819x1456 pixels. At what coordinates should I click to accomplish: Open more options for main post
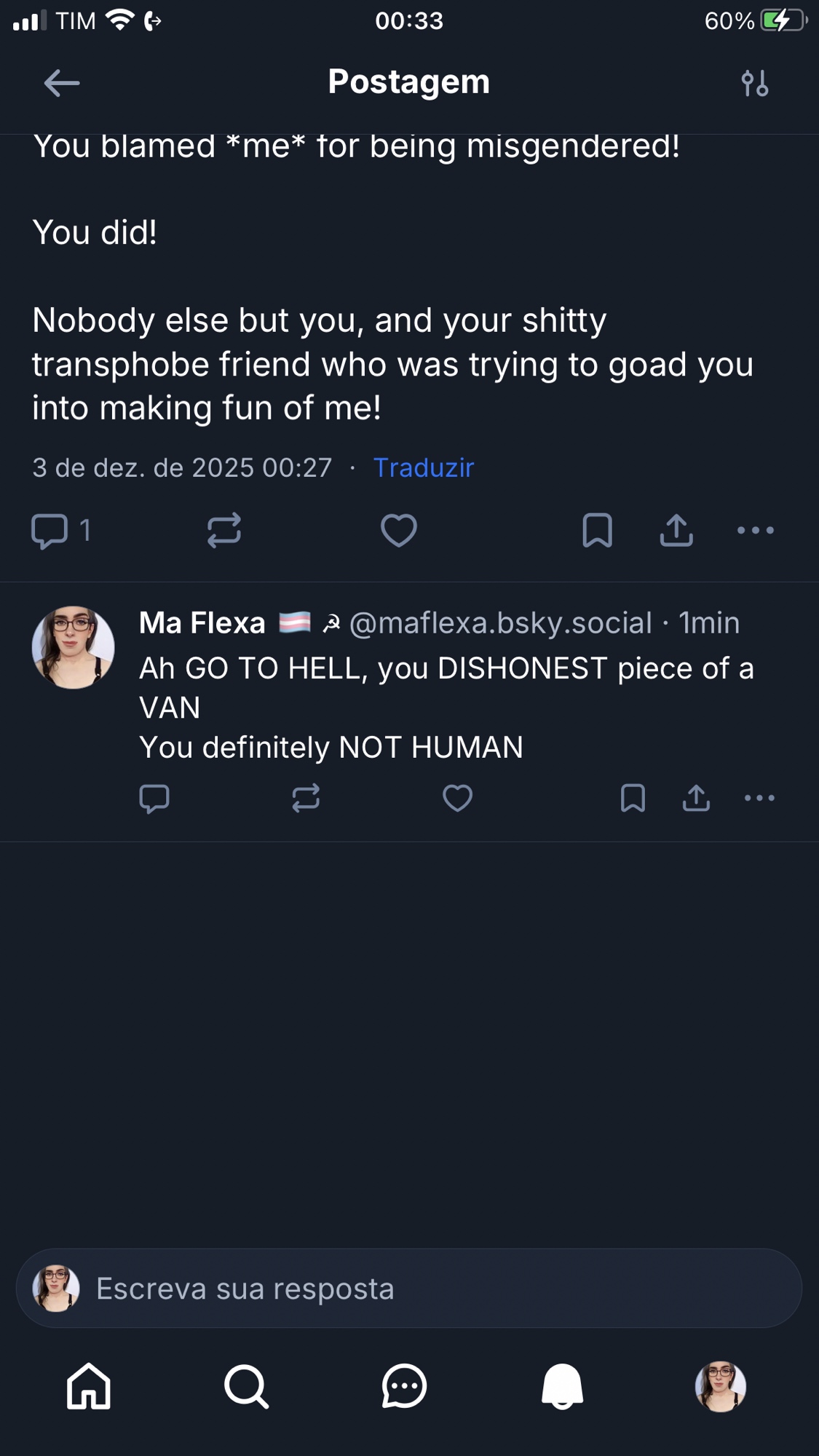click(756, 530)
